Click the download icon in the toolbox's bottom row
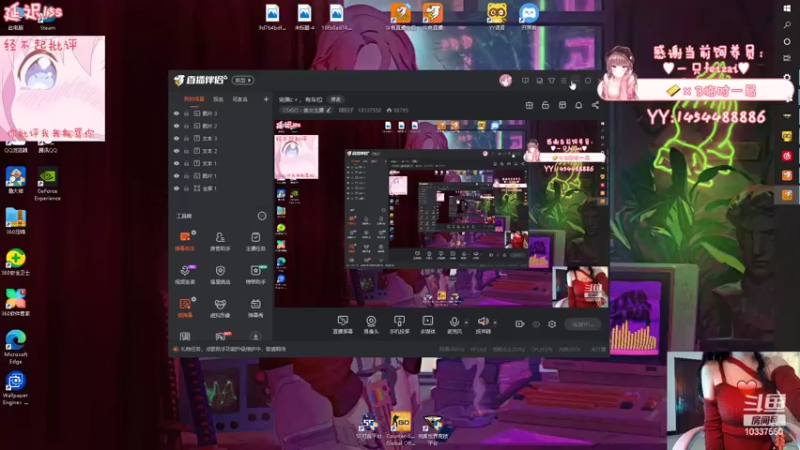The image size is (800, 450). pos(256,336)
